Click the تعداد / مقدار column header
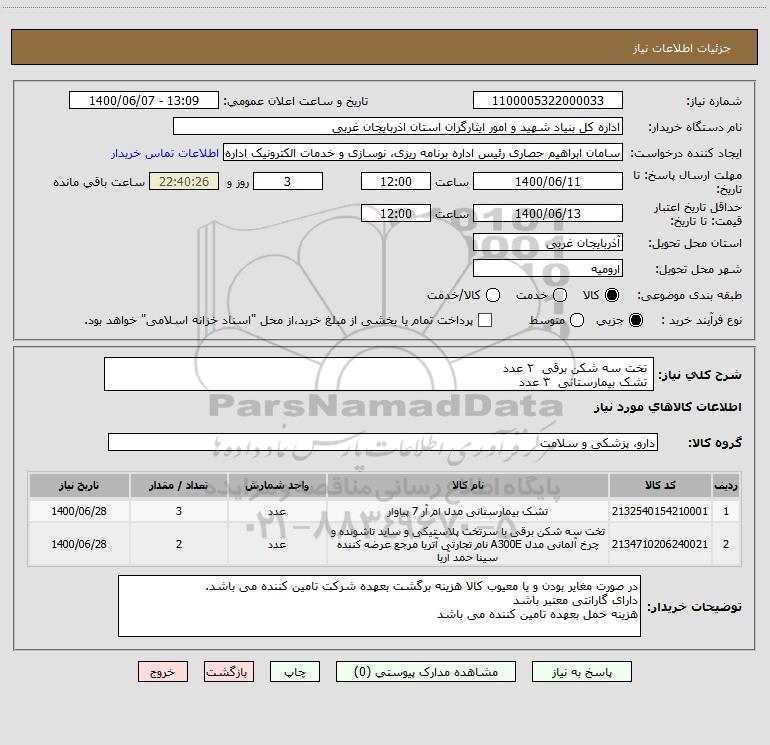 (179, 485)
